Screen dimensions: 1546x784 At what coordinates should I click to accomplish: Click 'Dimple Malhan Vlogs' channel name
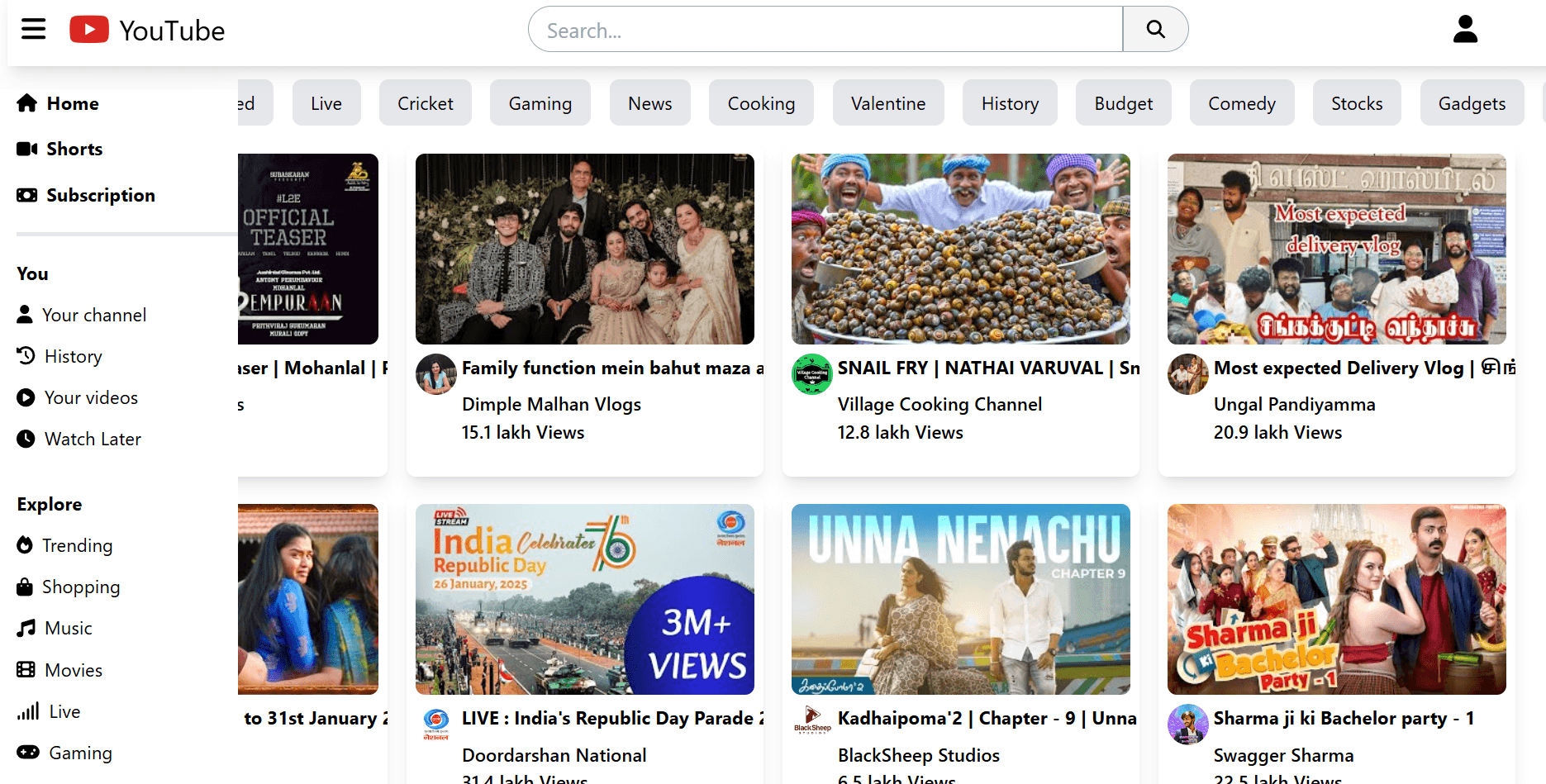click(551, 404)
